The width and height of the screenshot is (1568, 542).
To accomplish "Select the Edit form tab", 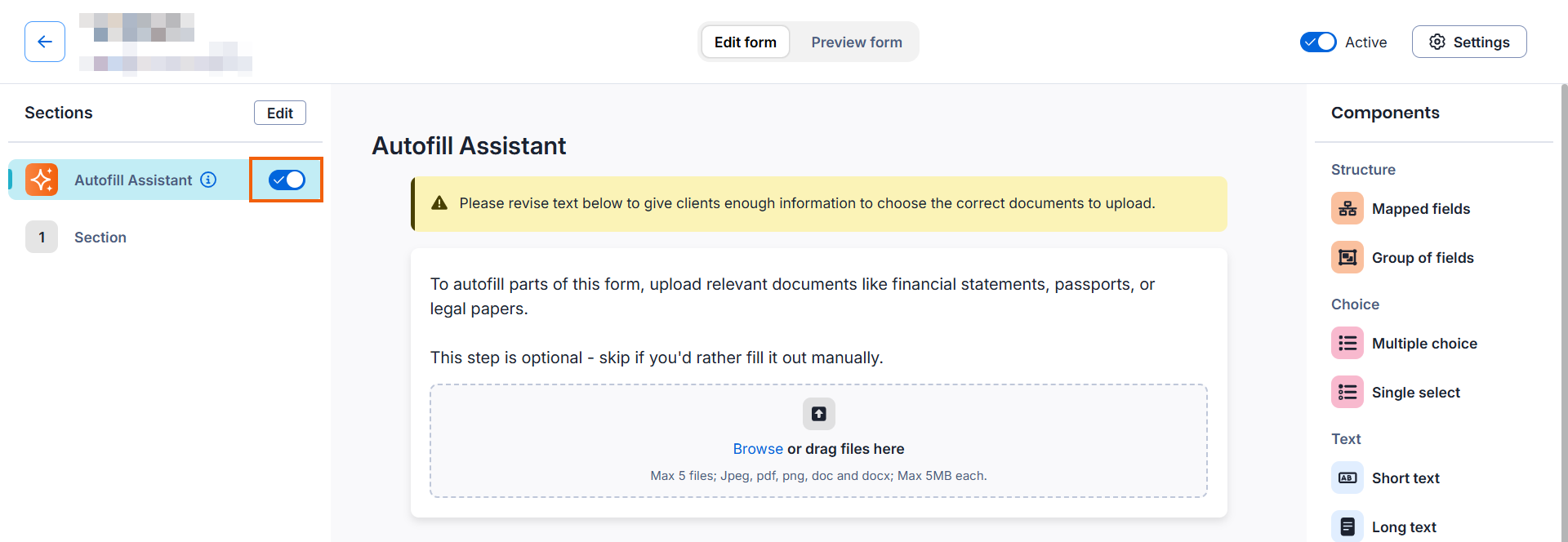I will pyautogui.click(x=745, y=42).
